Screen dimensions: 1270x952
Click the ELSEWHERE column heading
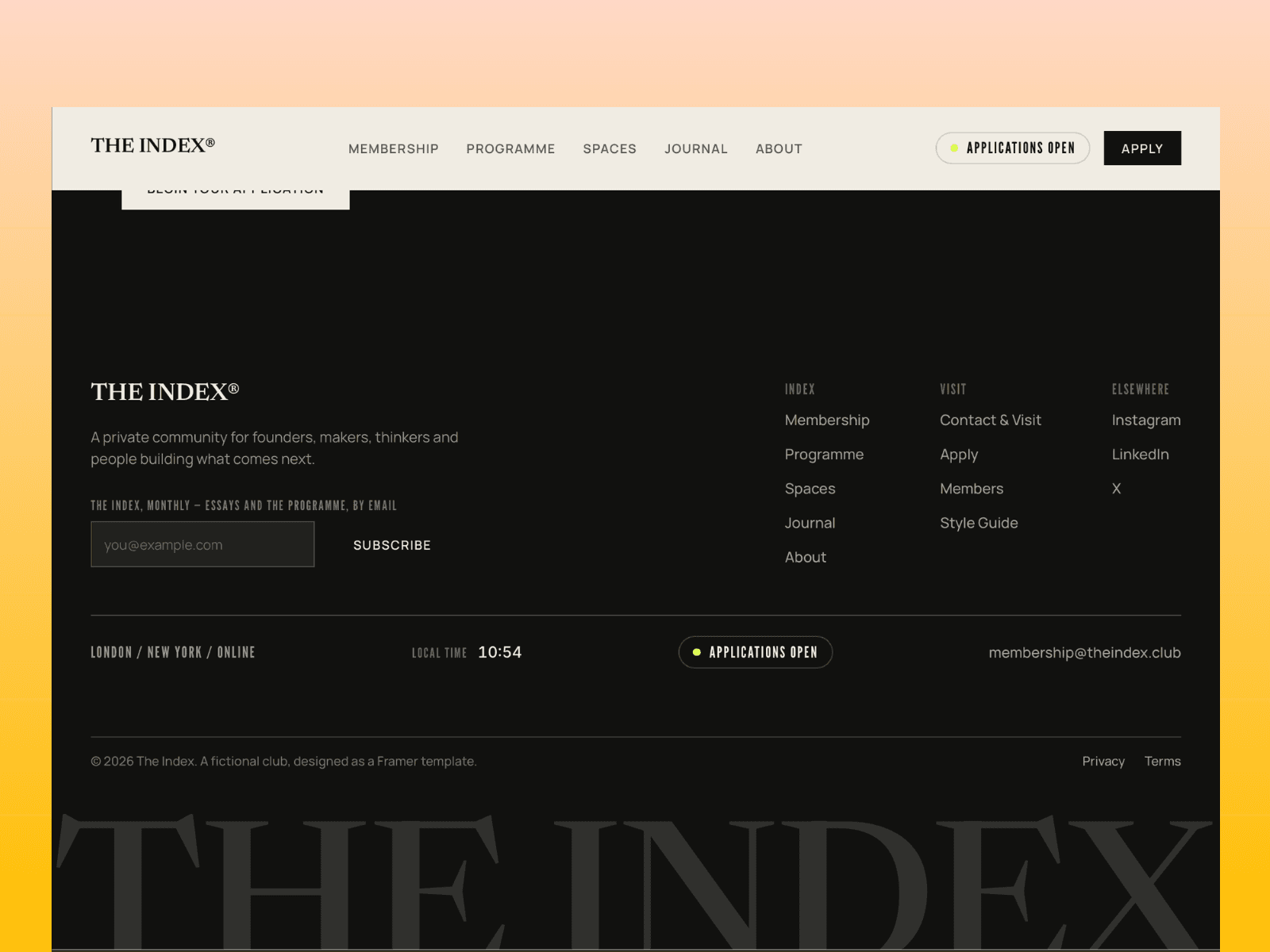[x=1141, y=390]
